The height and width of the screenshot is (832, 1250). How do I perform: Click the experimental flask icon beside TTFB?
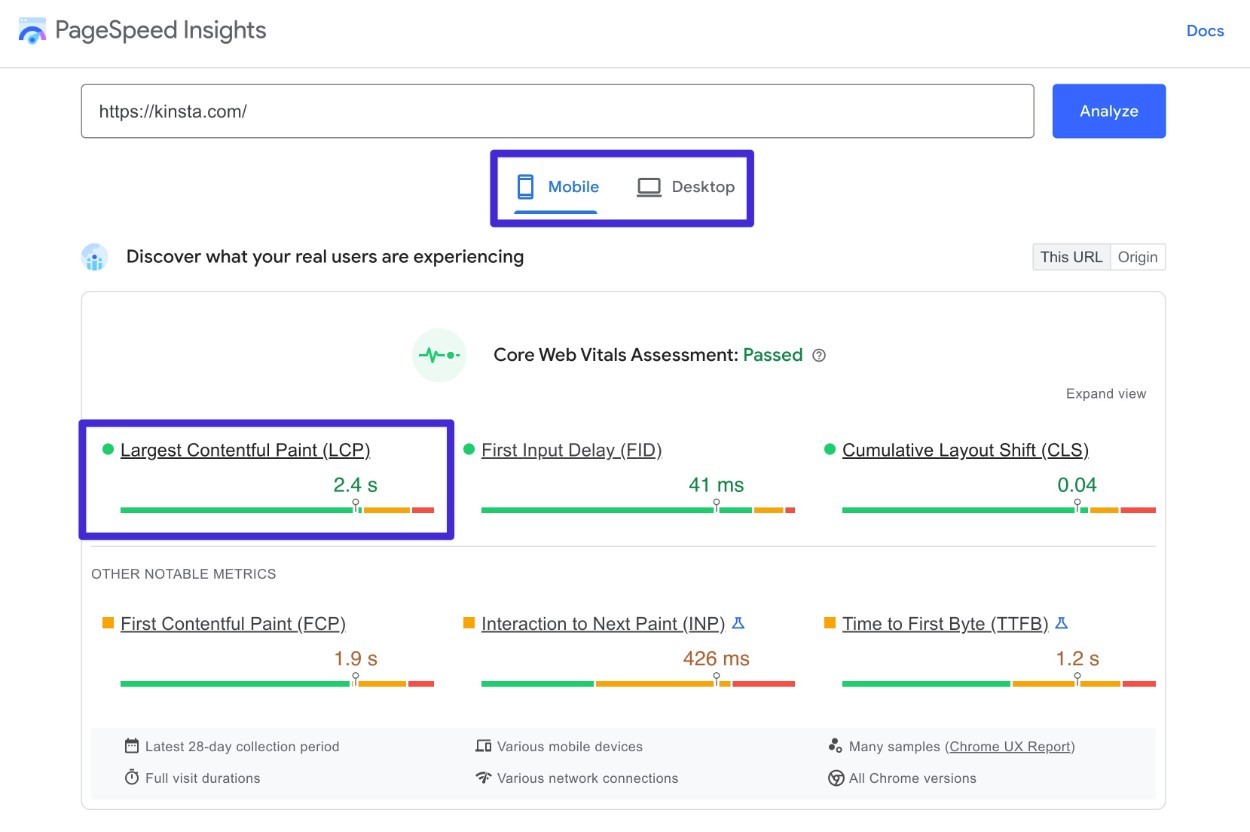pyautogui.click(x=1062, y=622)
